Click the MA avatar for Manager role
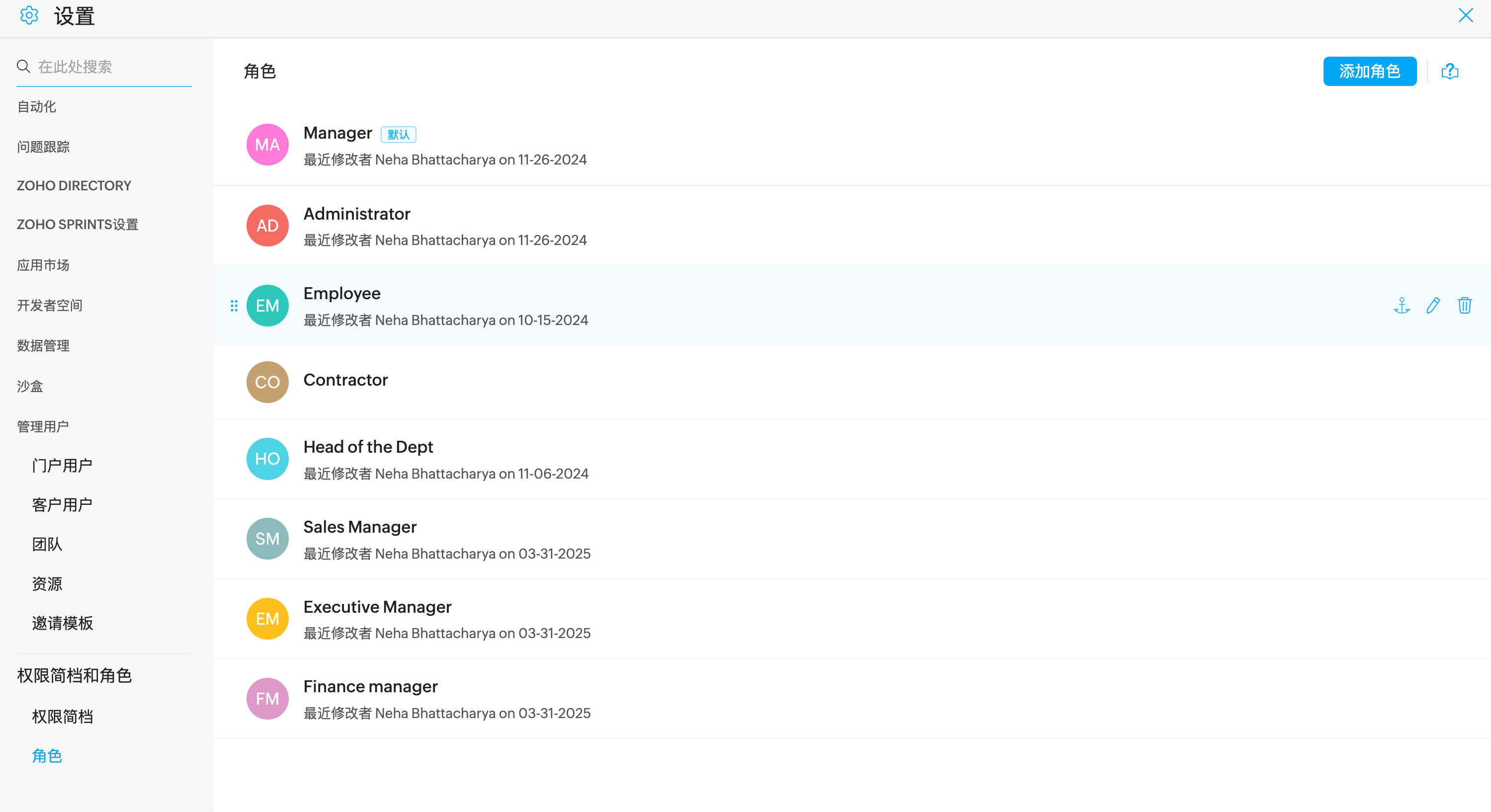The width and height of the screenshot is (1491, 812). pyautogui.click(x=267, y=145)
